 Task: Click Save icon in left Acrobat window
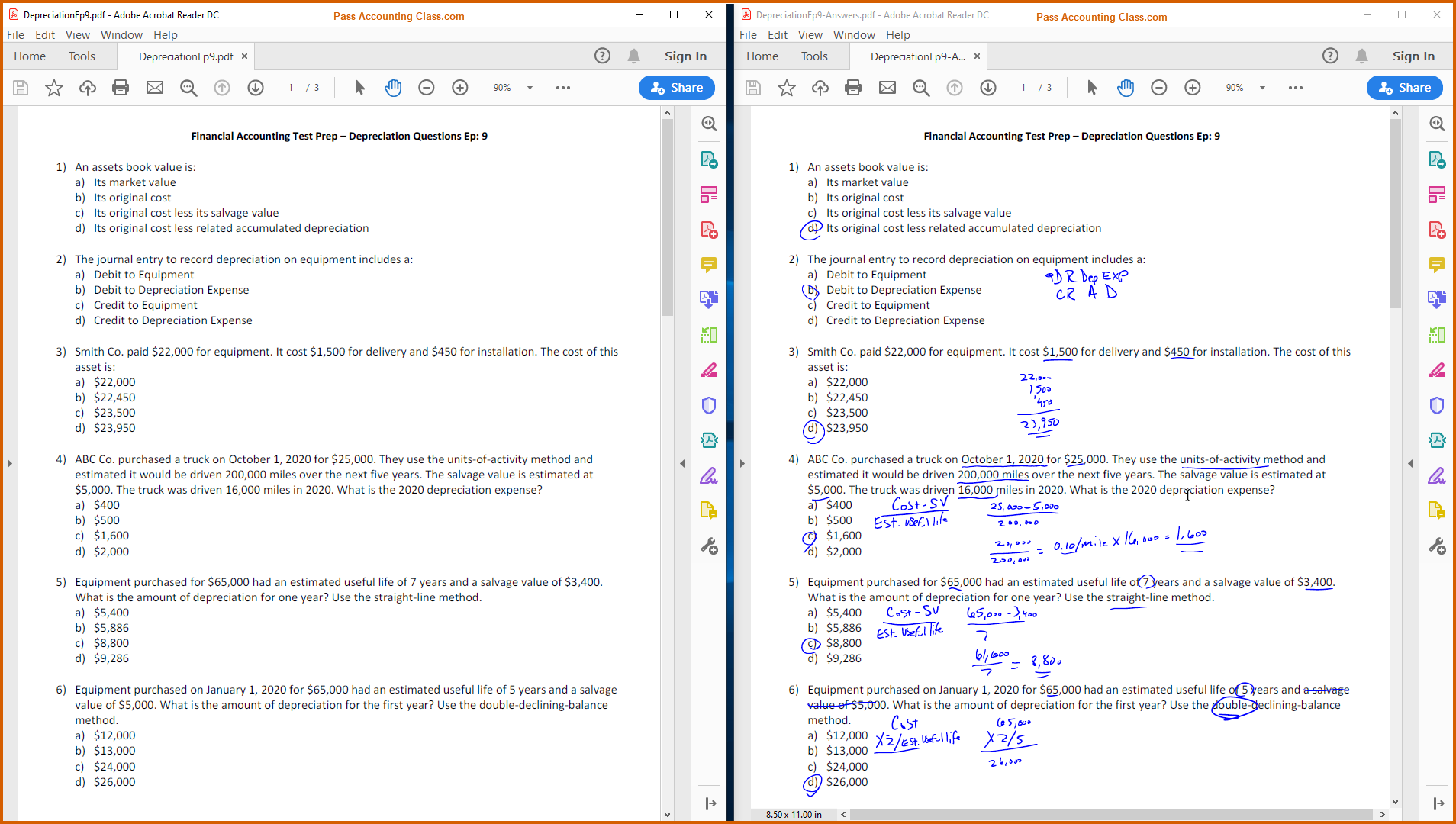point(21,88)
